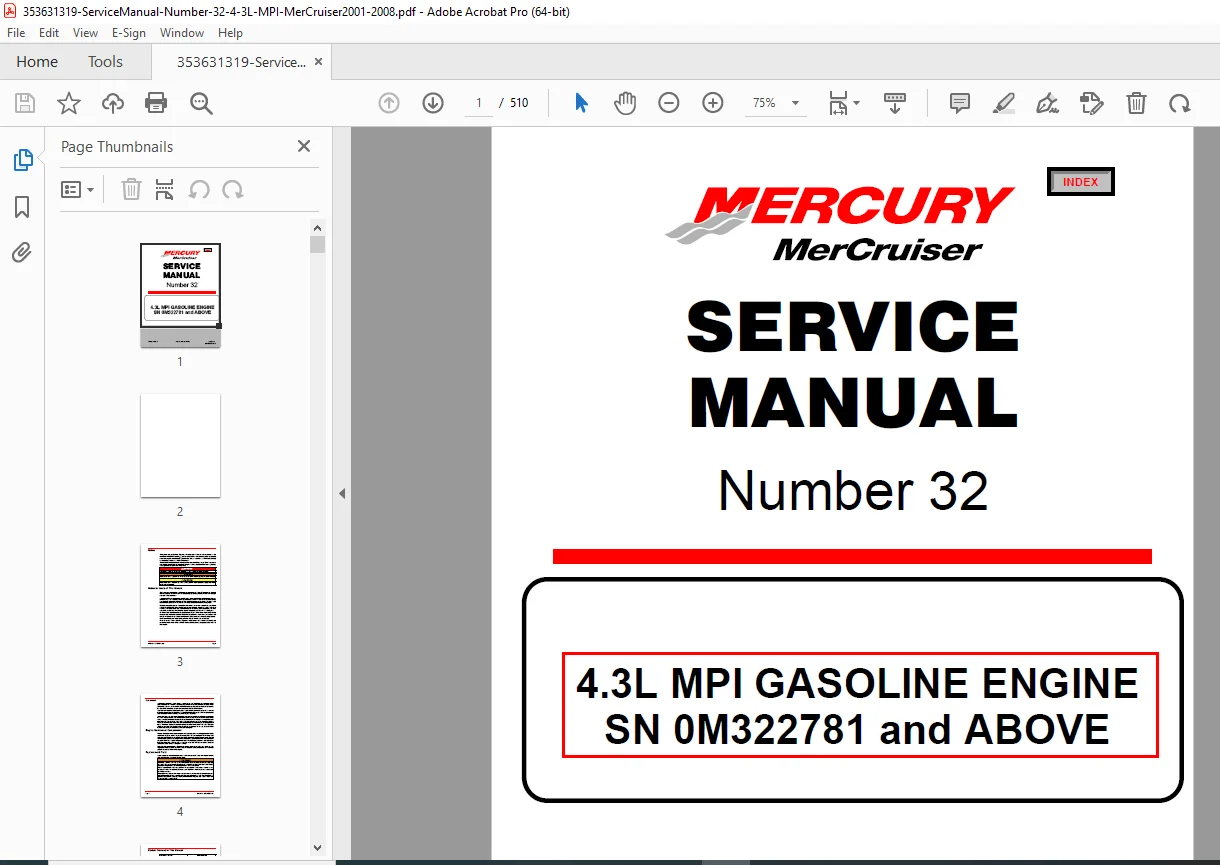The height and width of the screenshot is (865, 1220).
Task: Delete page using toolbar trash icon
Action: (x=1136, y=103)
